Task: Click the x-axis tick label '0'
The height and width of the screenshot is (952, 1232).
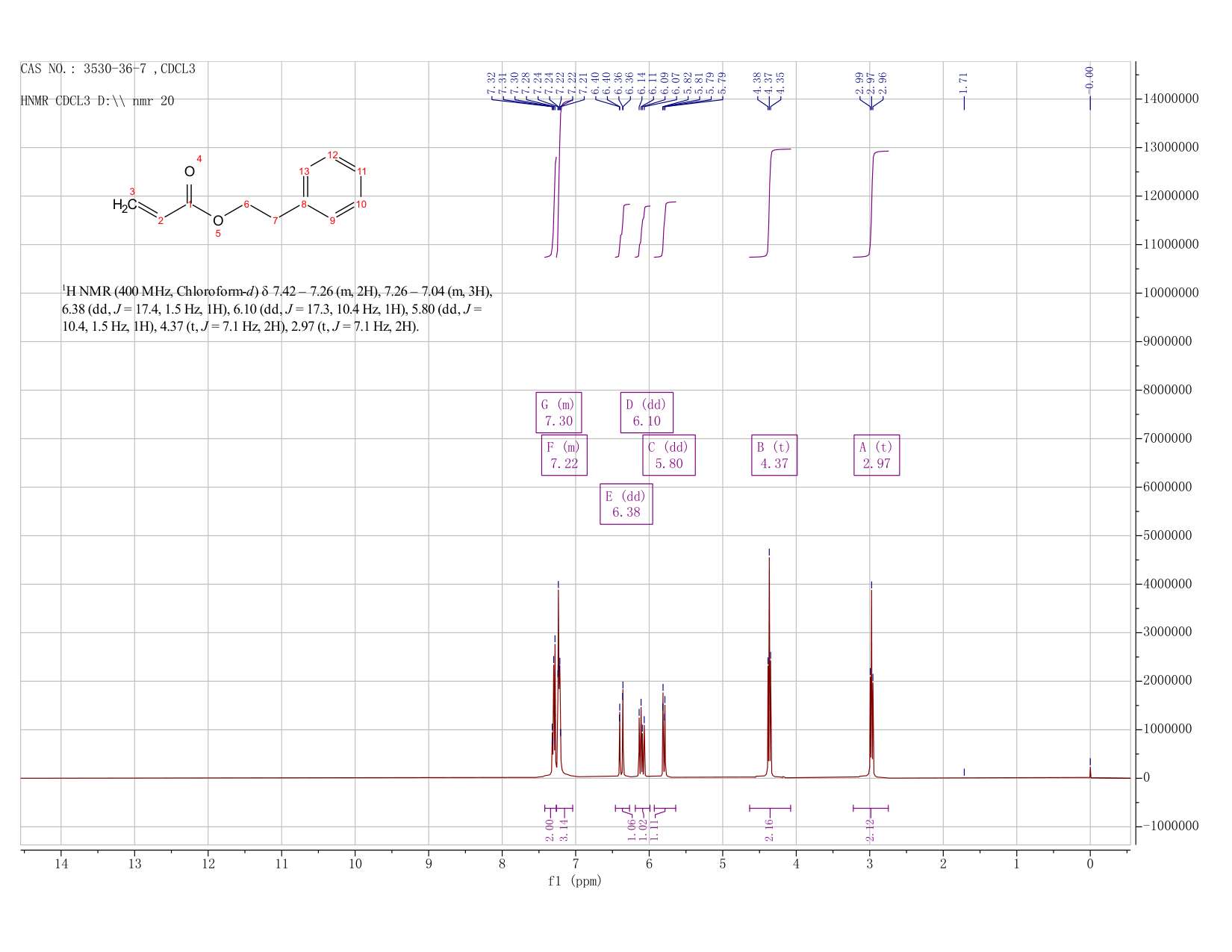Action: [1090, 864]
